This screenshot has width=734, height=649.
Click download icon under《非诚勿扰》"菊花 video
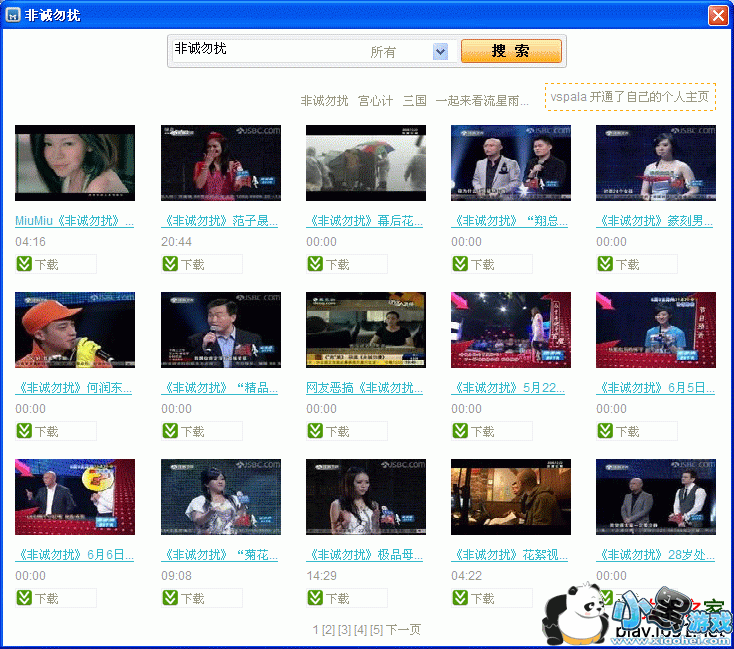pyautogui.click(x=170, y=597)
